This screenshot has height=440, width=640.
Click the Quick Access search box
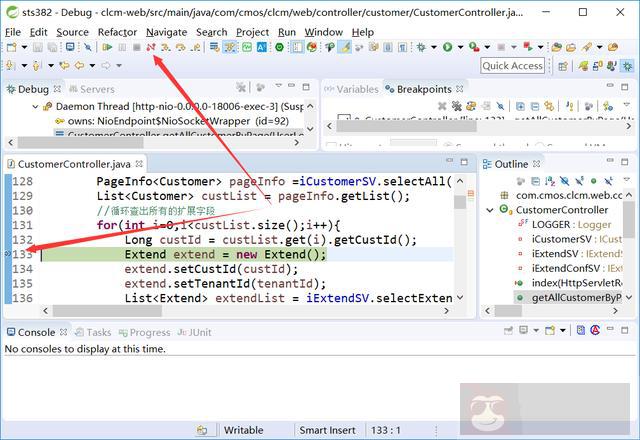pyautogui.click(x=512, y=65)
